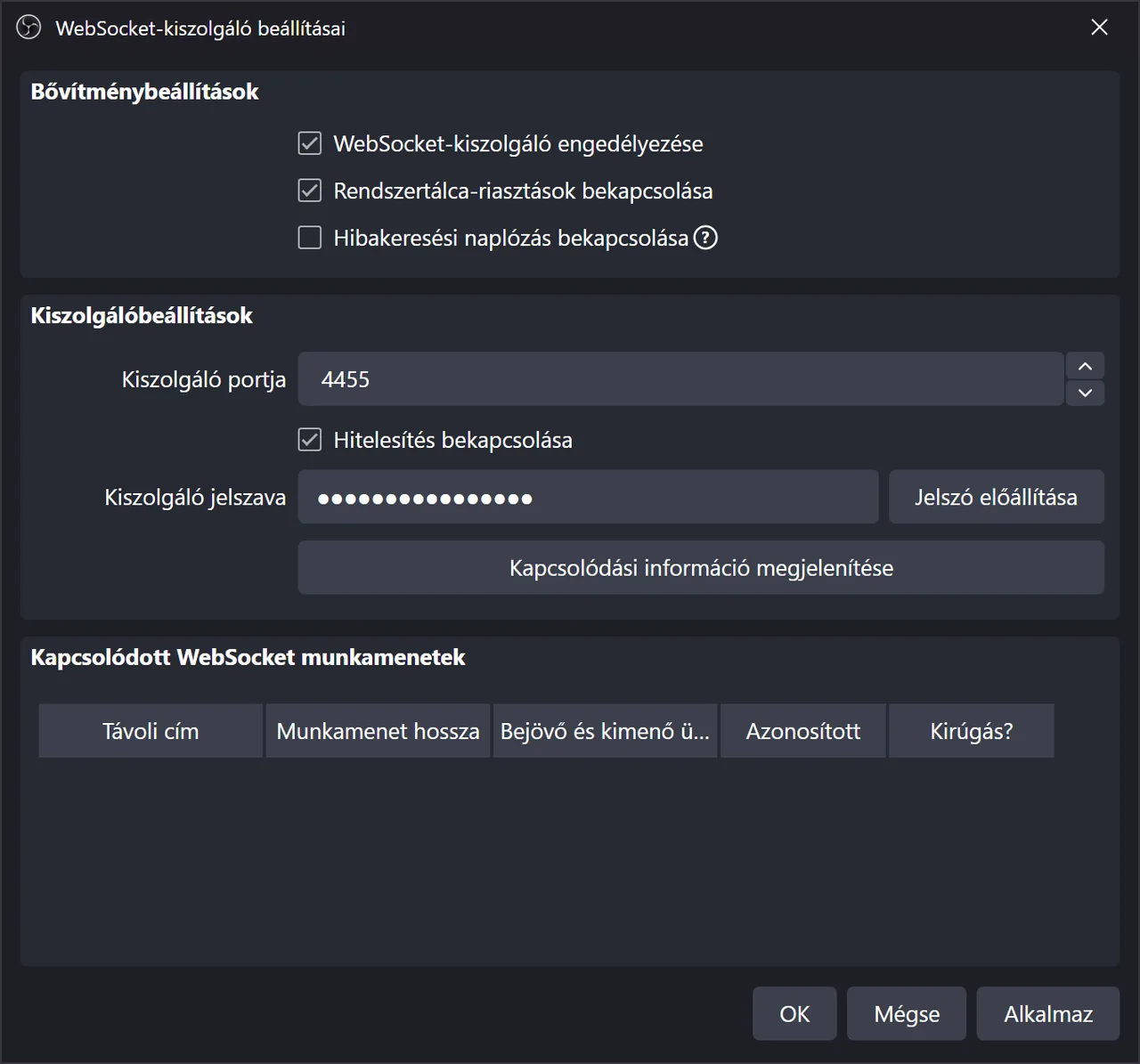The height and width of the screenshot is (1064, 1140).
Task: Click the Bővítménybeállítások section heading
Action: 144,92
